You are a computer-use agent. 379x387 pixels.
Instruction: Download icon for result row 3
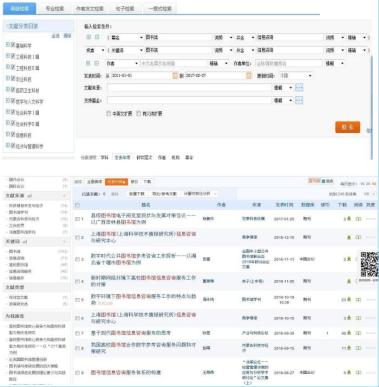[349, 259]
